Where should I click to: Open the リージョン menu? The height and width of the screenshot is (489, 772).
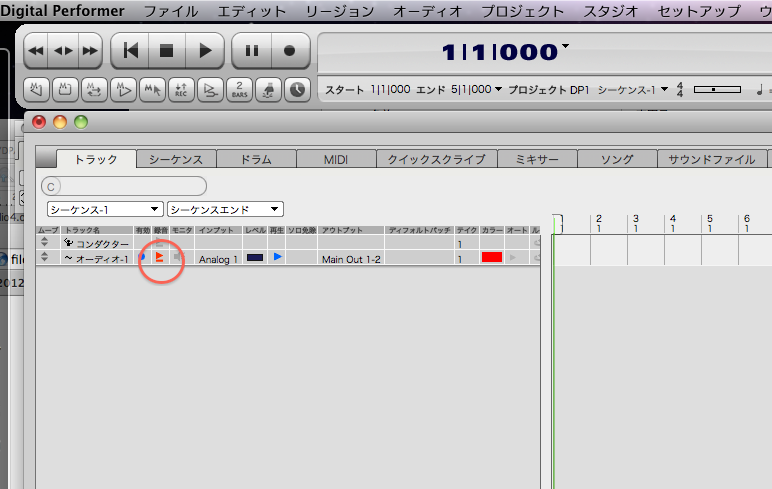coord(340,11)
